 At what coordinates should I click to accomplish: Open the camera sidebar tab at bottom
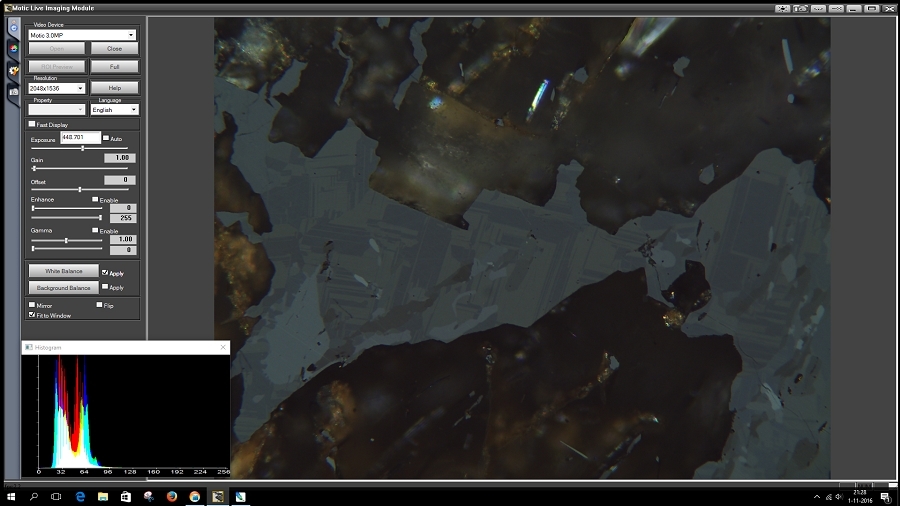click(x=13, y=91)
